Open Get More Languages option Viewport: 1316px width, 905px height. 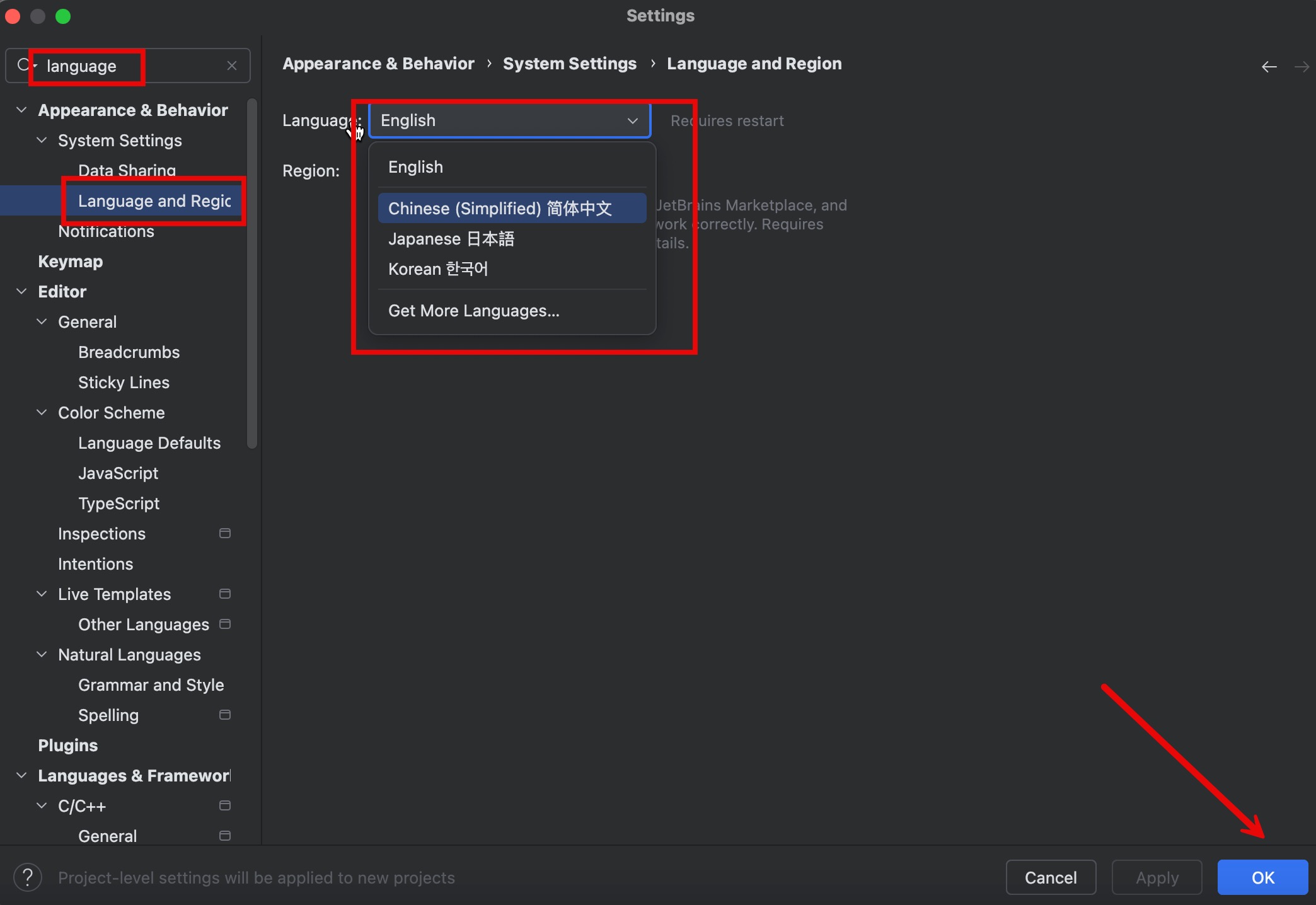click(473, 311)
